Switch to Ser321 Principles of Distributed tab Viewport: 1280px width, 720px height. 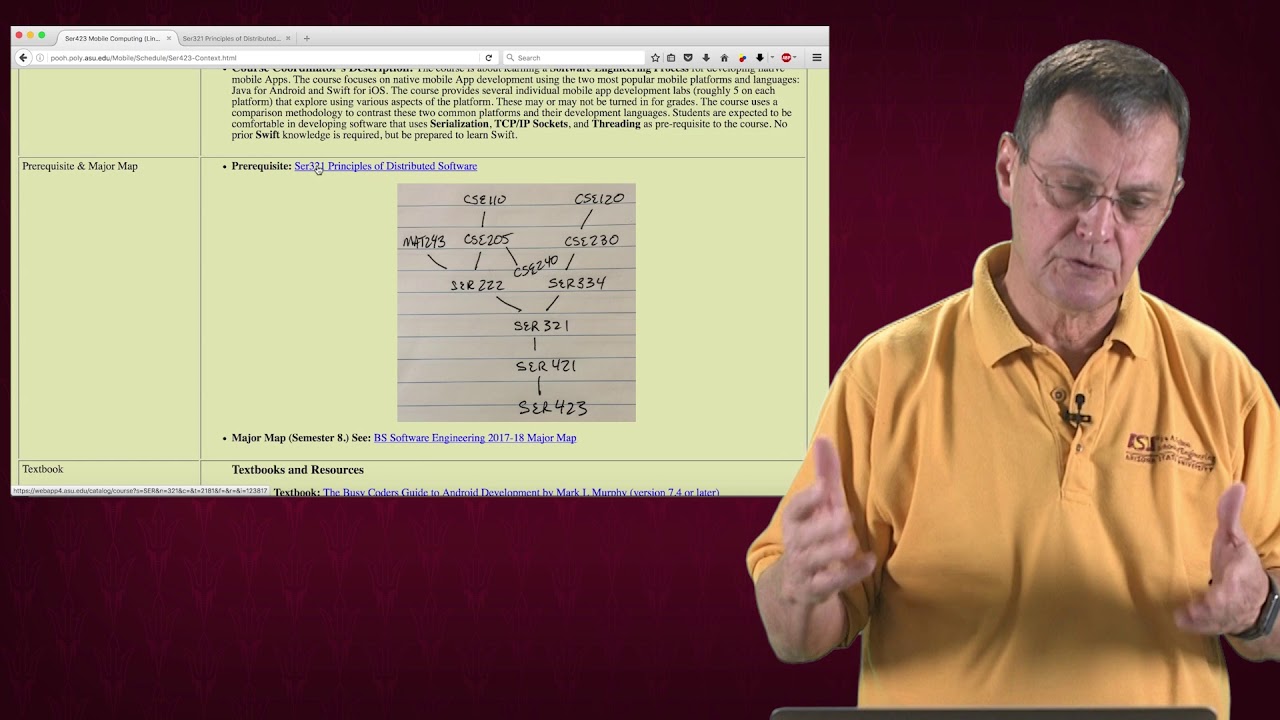[236, 38]
